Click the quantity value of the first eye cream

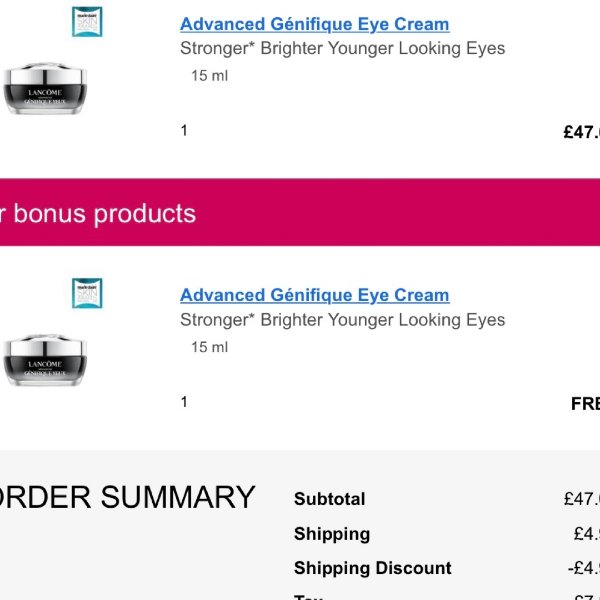[x=184, y=130]
